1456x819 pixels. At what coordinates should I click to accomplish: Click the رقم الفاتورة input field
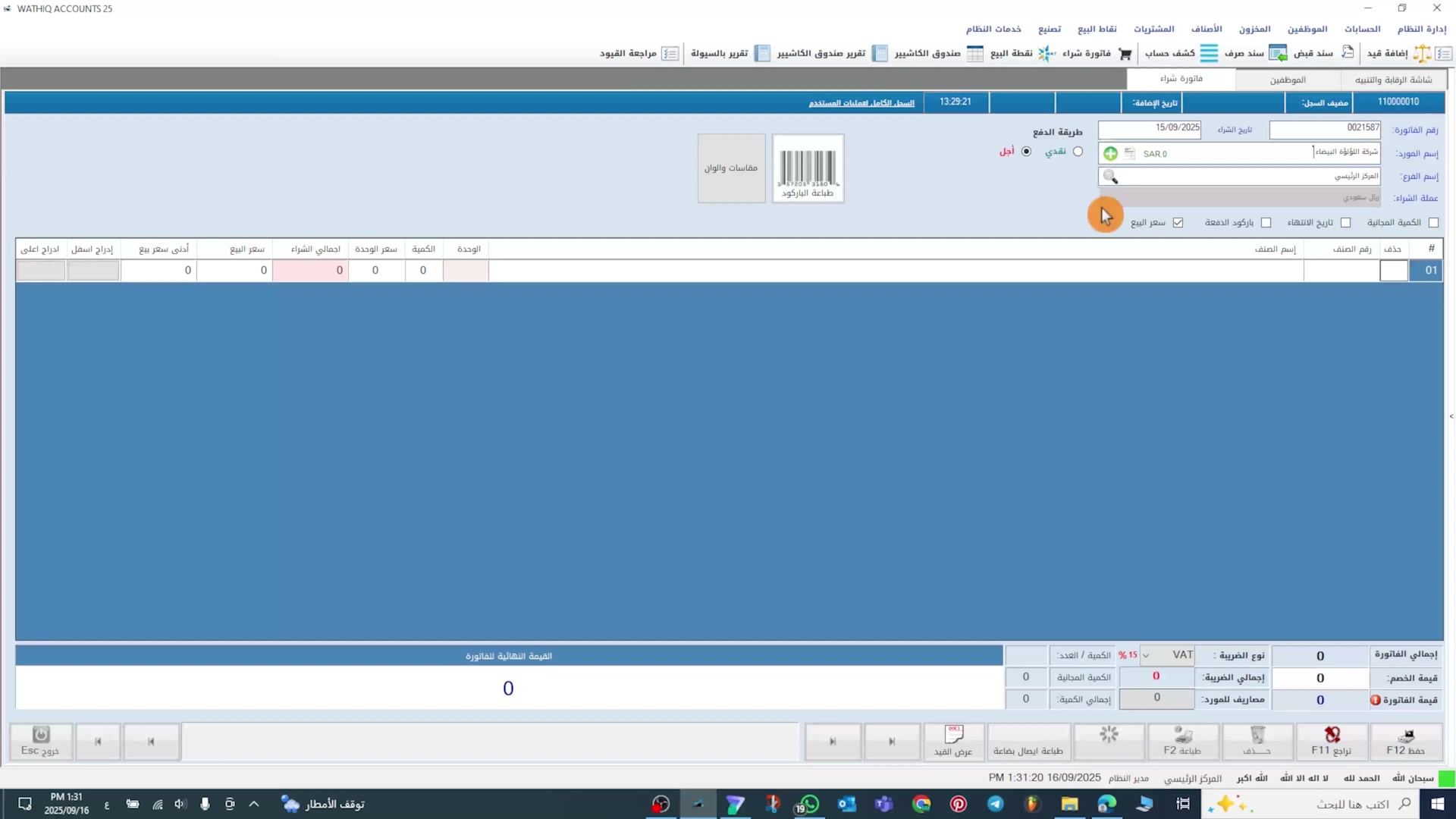click(x=1325, y=129)
